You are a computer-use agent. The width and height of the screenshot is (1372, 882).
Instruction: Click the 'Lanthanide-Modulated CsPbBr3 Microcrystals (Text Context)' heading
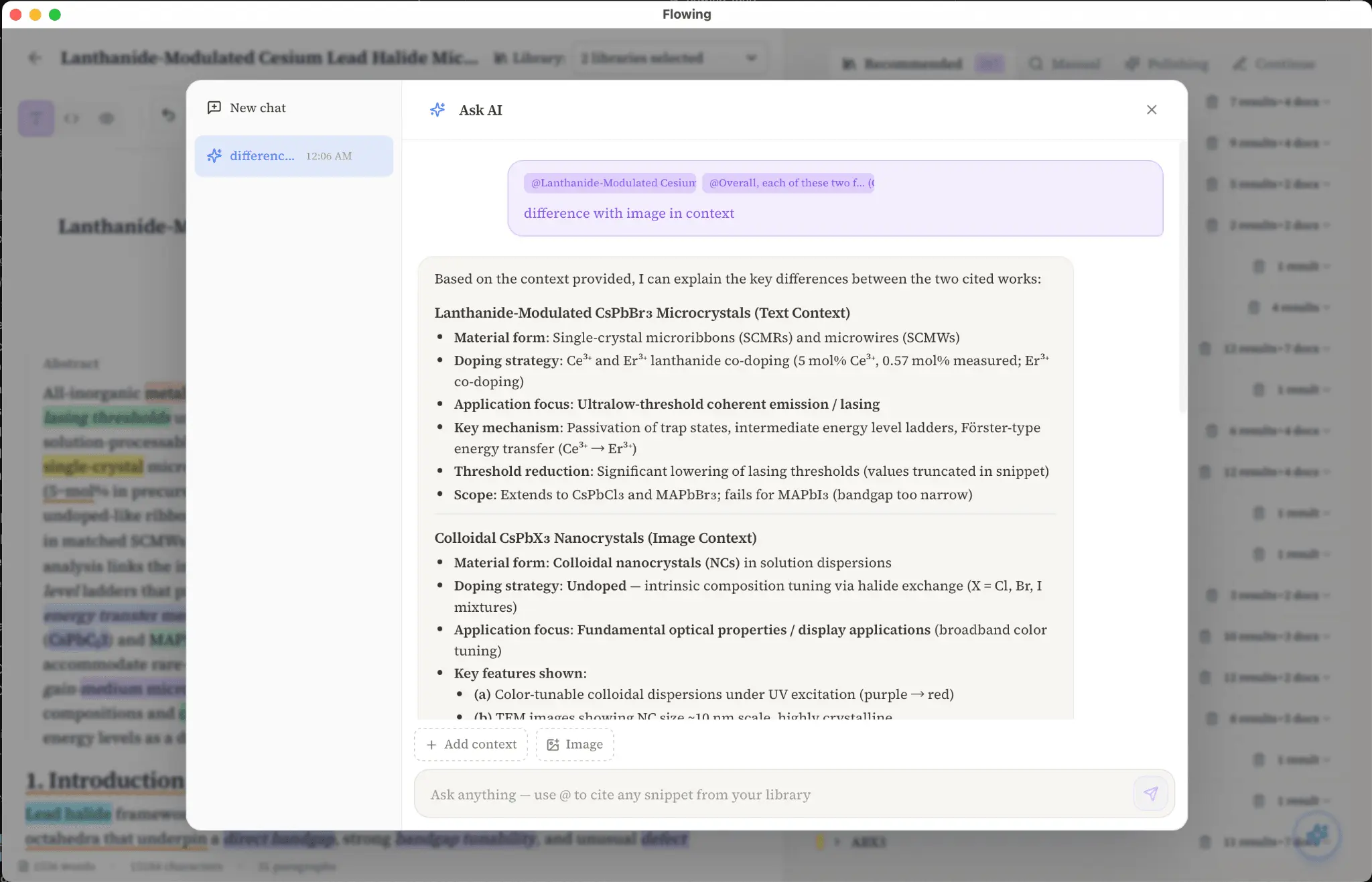642,313
